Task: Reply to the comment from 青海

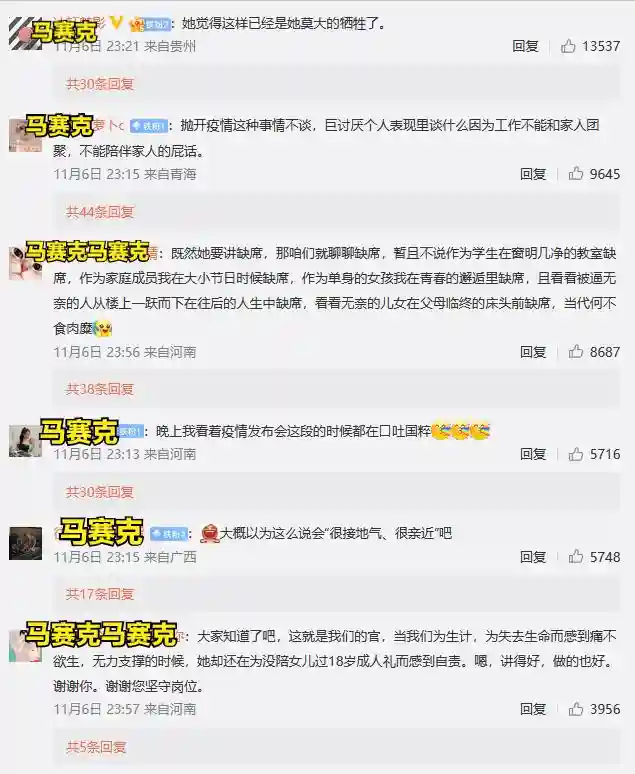Action: [x=533, y=174]
